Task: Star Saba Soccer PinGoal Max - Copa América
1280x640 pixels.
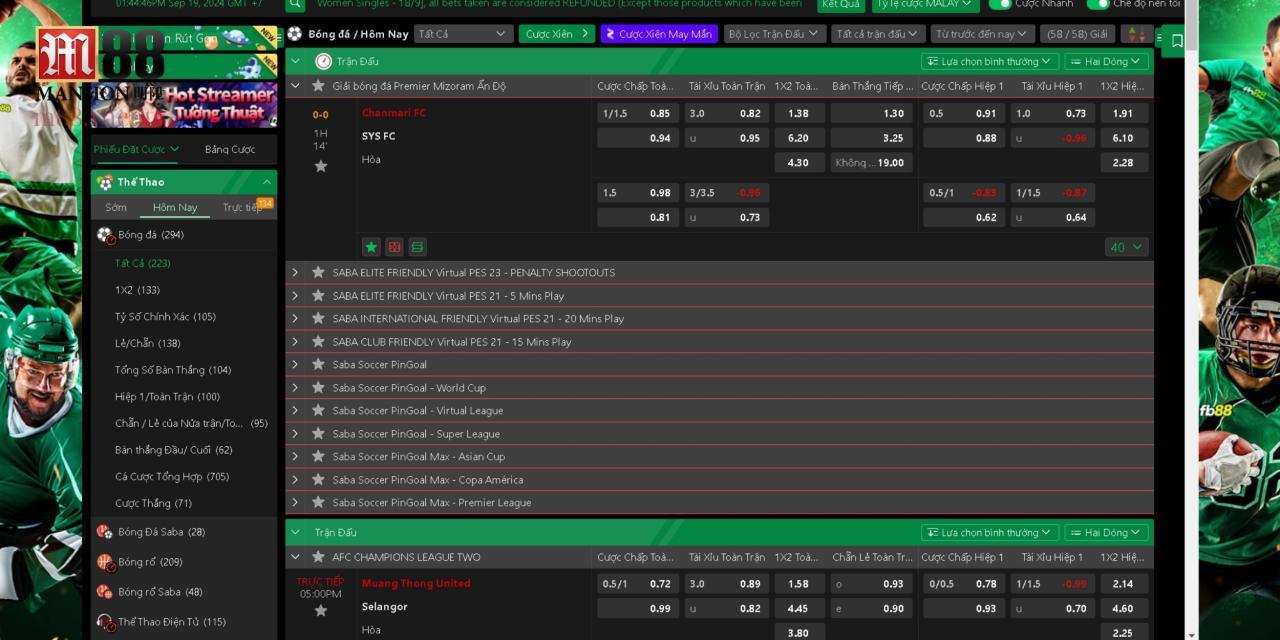Action: (x=318, y=479)
